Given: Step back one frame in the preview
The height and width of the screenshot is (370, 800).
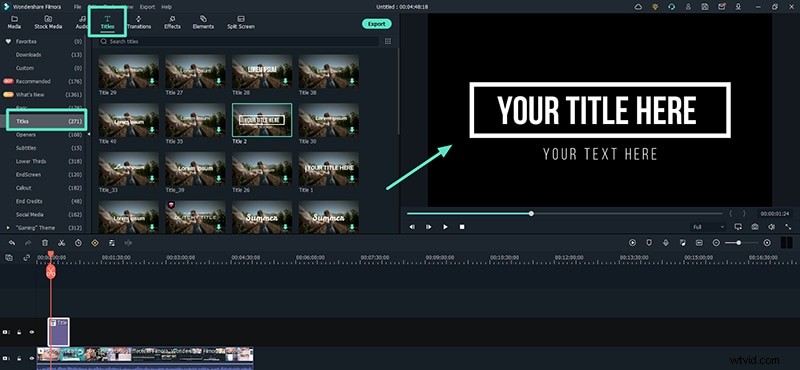Looking at the screenshot, I should coord(412,227).
